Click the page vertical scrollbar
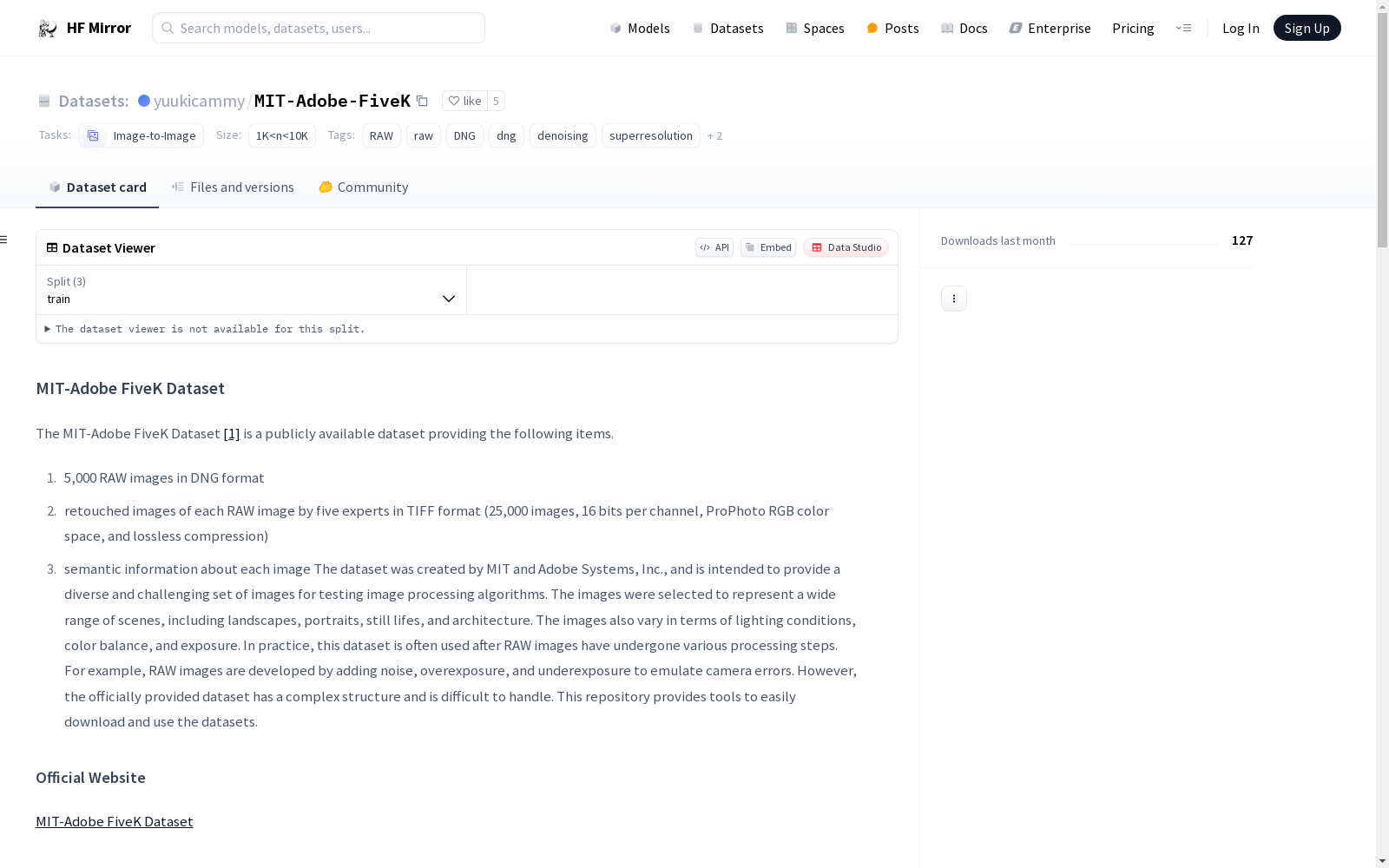The image size is (1389, 868). click(1382, 434)
